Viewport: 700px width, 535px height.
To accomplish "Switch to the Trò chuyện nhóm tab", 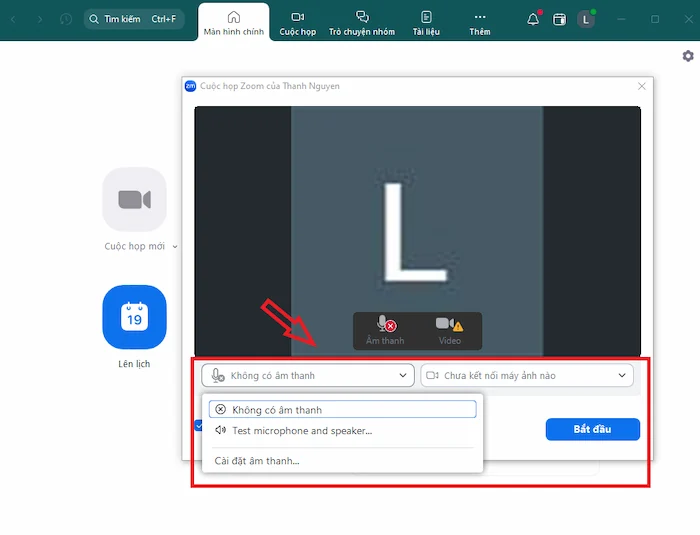I will [362, 20].
